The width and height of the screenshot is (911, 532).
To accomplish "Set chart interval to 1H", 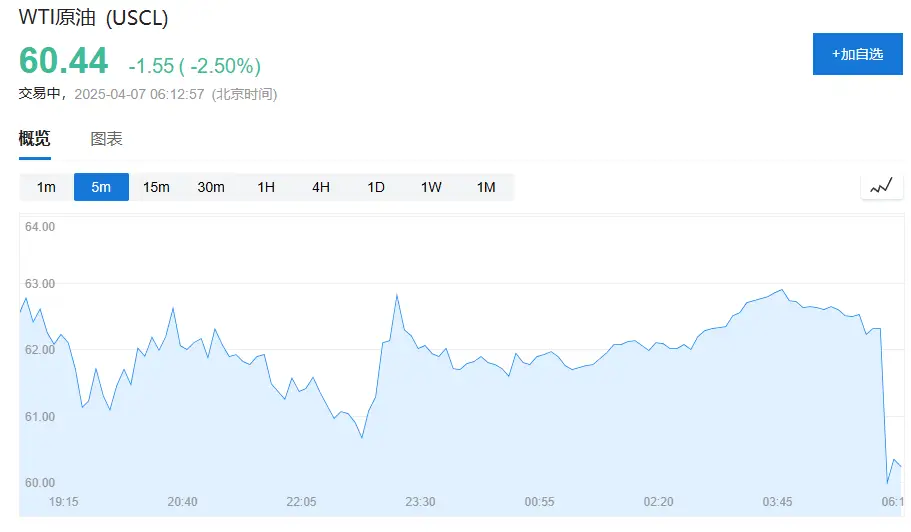I will click(x=266, y=187).
